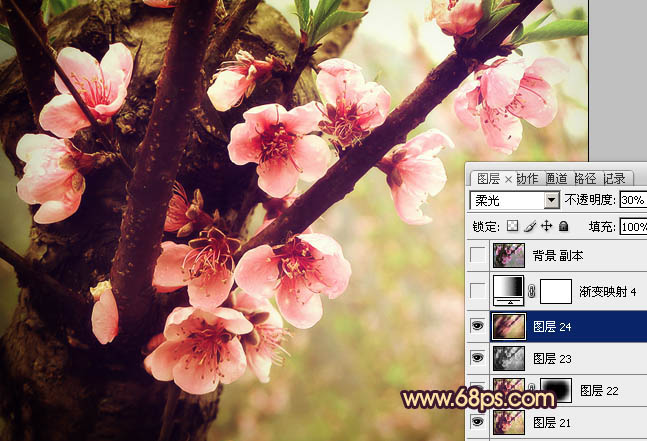Click the 背景 副本 layer thumbnail
The width and height of the screenshot is (647, 441).
[509, 257]
